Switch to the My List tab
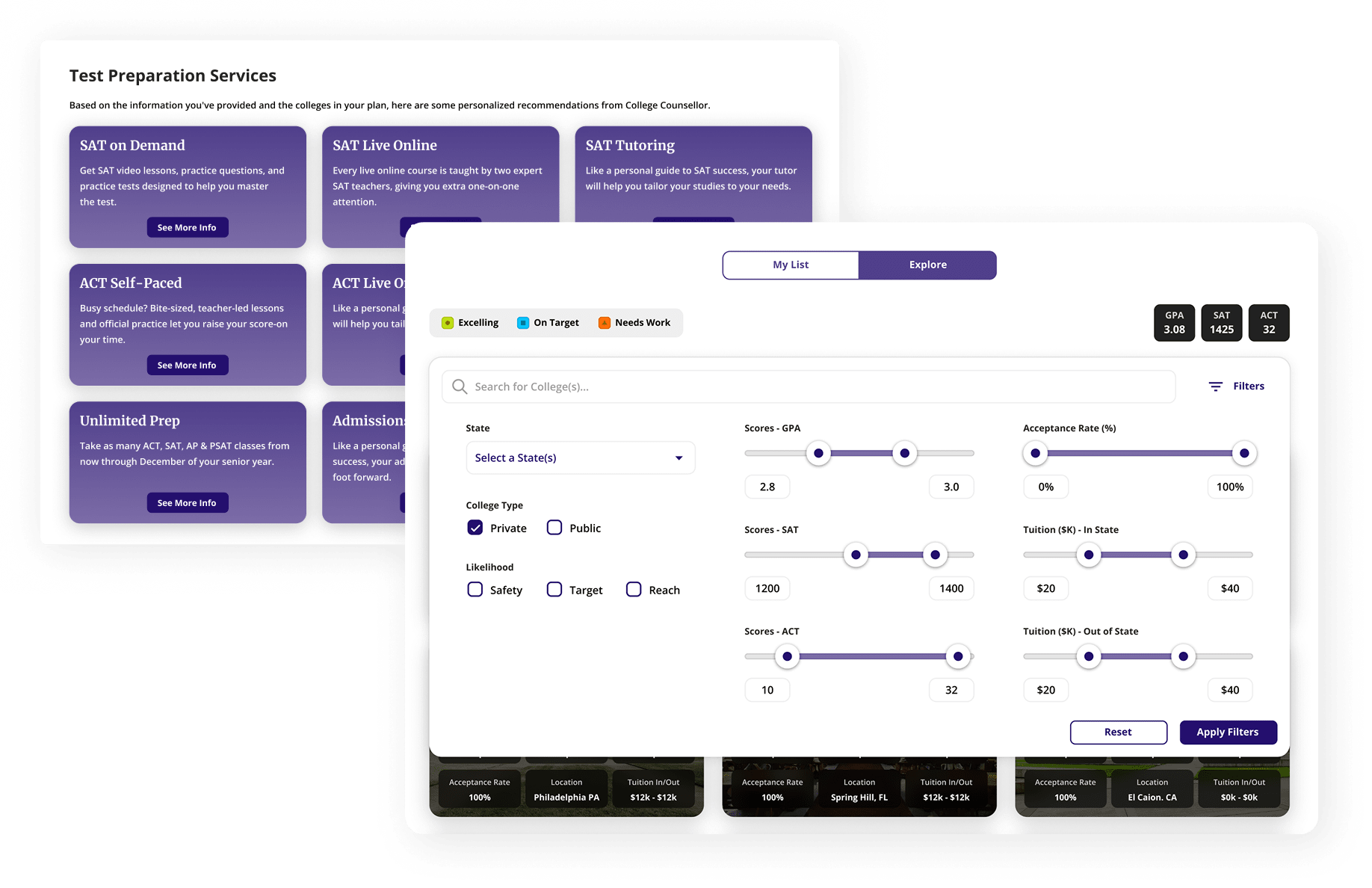The image size is (1372, 888). pos(790,265)
